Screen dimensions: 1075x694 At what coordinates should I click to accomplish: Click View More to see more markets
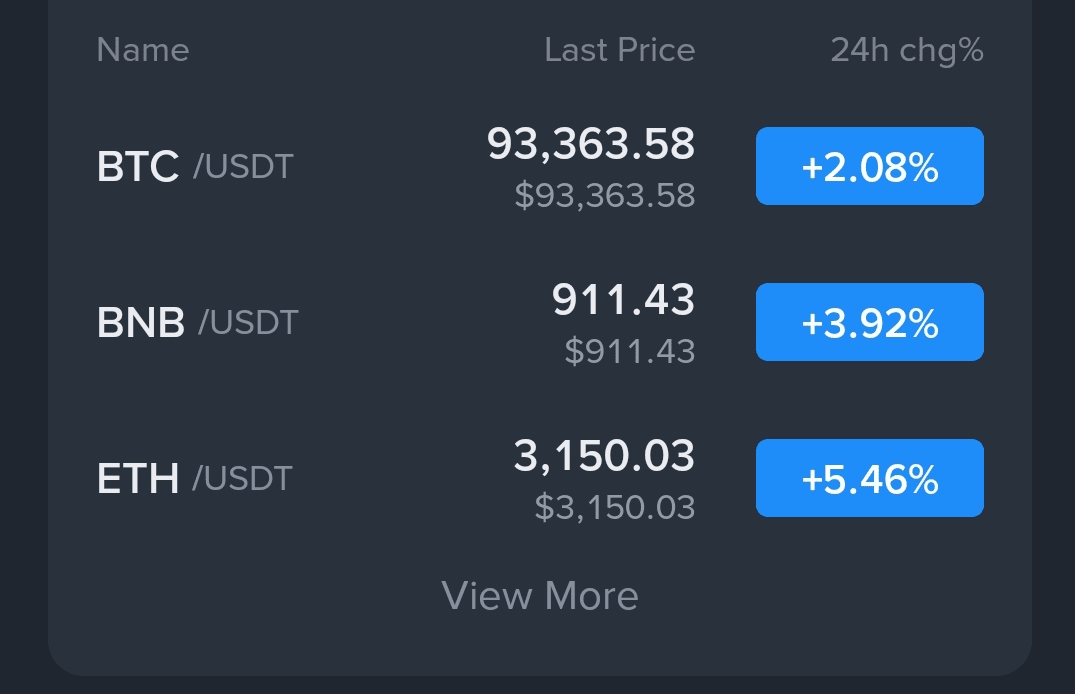pos(540,596)
